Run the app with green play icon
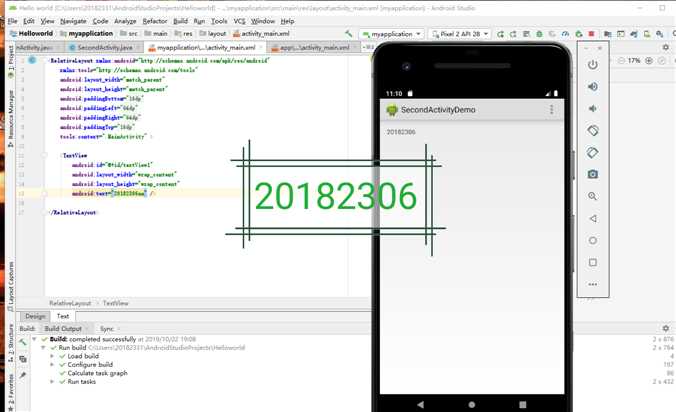Viewport: 676px width, 412px height. (500, 34)
